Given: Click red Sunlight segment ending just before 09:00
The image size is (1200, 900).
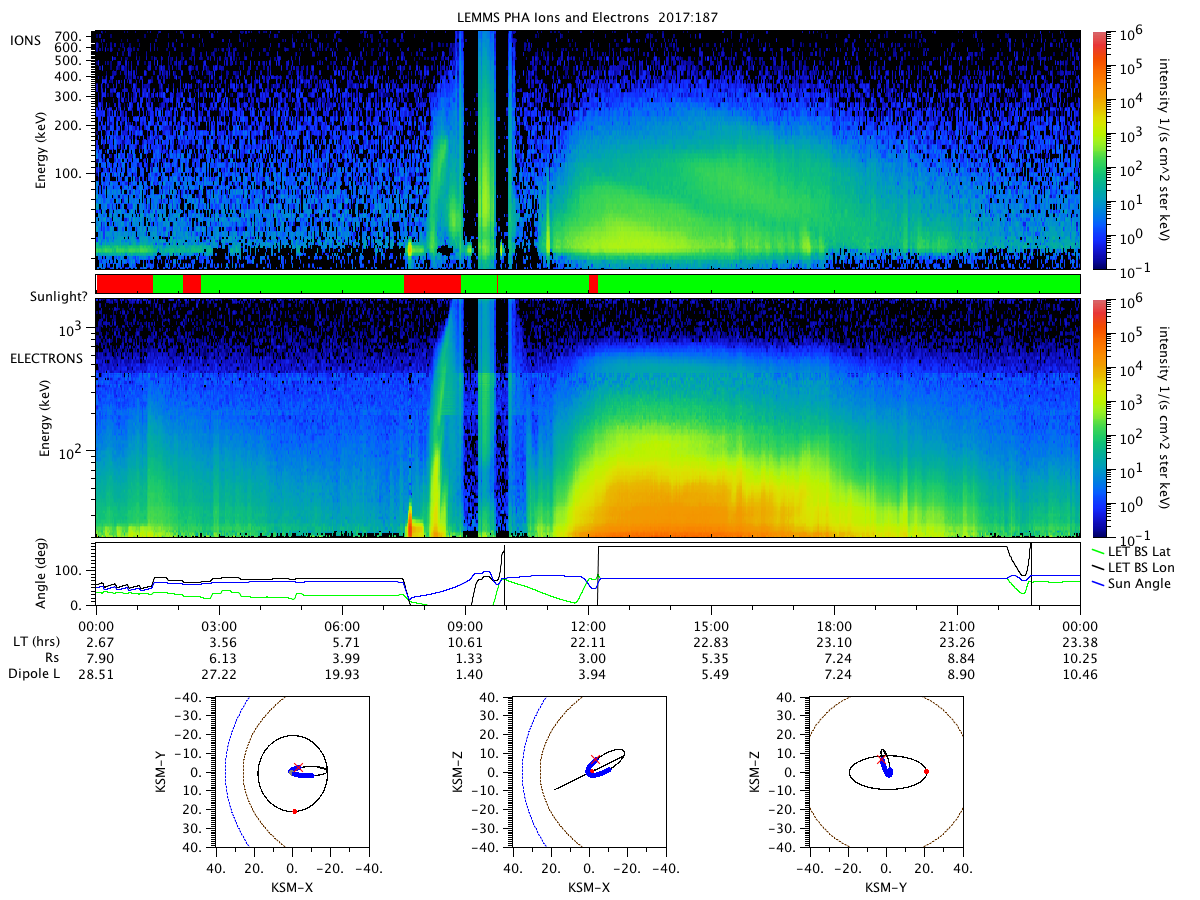Looking at the screenshot, I should point(432,284).
